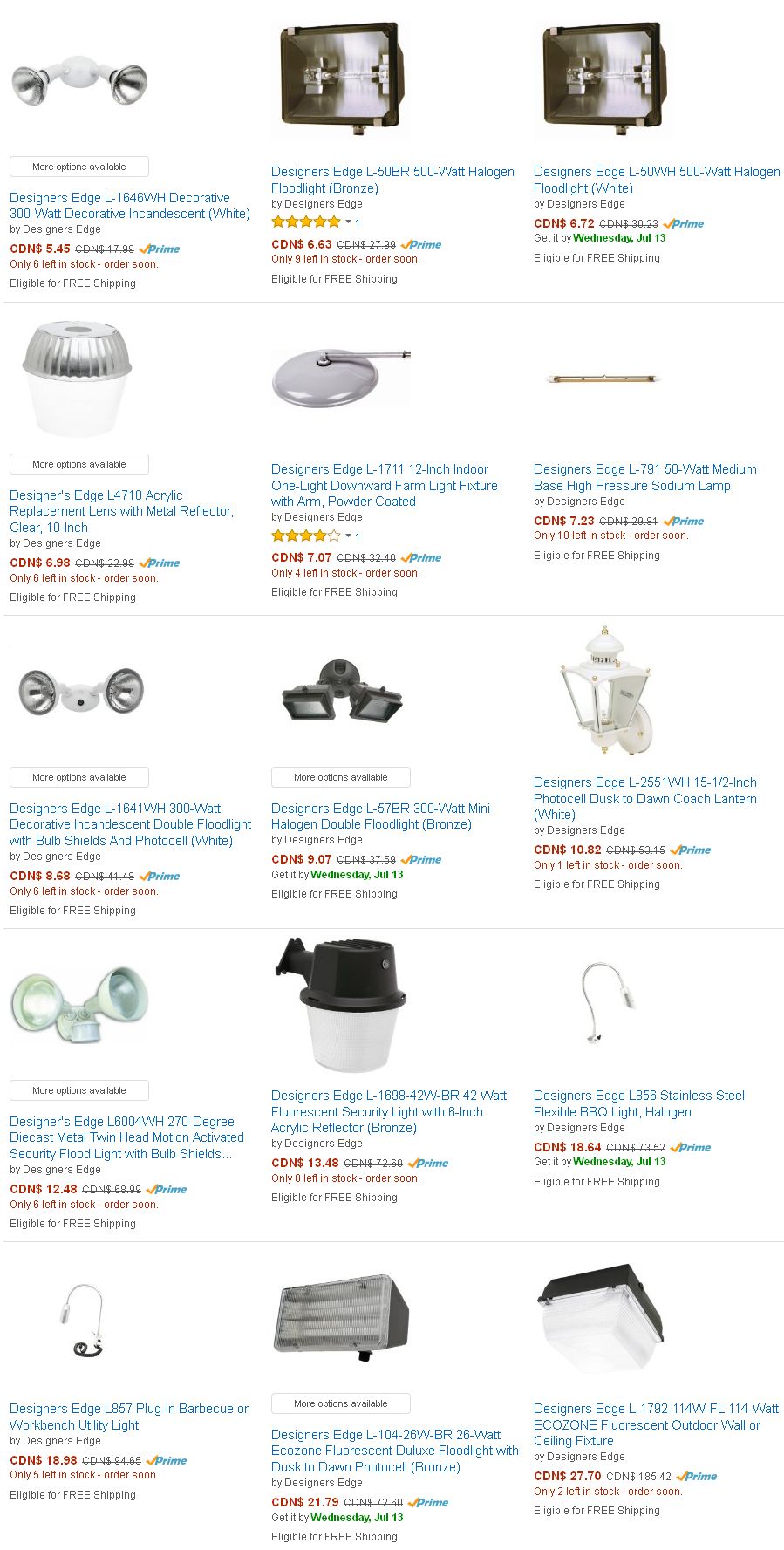Click the four-star rating on L-1711 farm light
Viewport: 784px width, 1550px height.
tap(306, 536)
